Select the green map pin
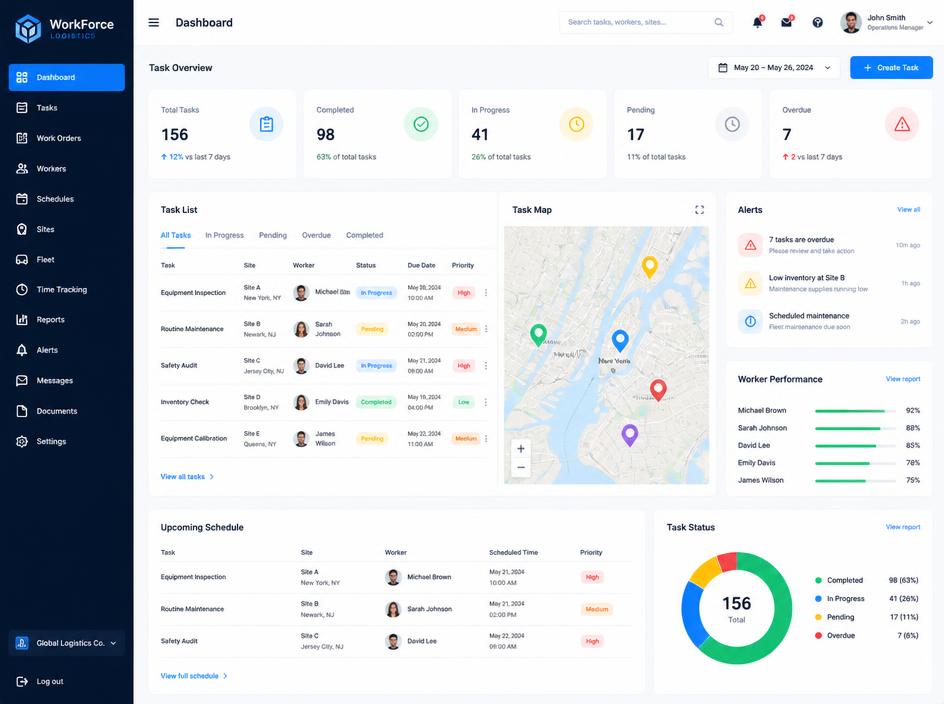The width and height of the screenshot is (944, 704). [x=538, y=334]
